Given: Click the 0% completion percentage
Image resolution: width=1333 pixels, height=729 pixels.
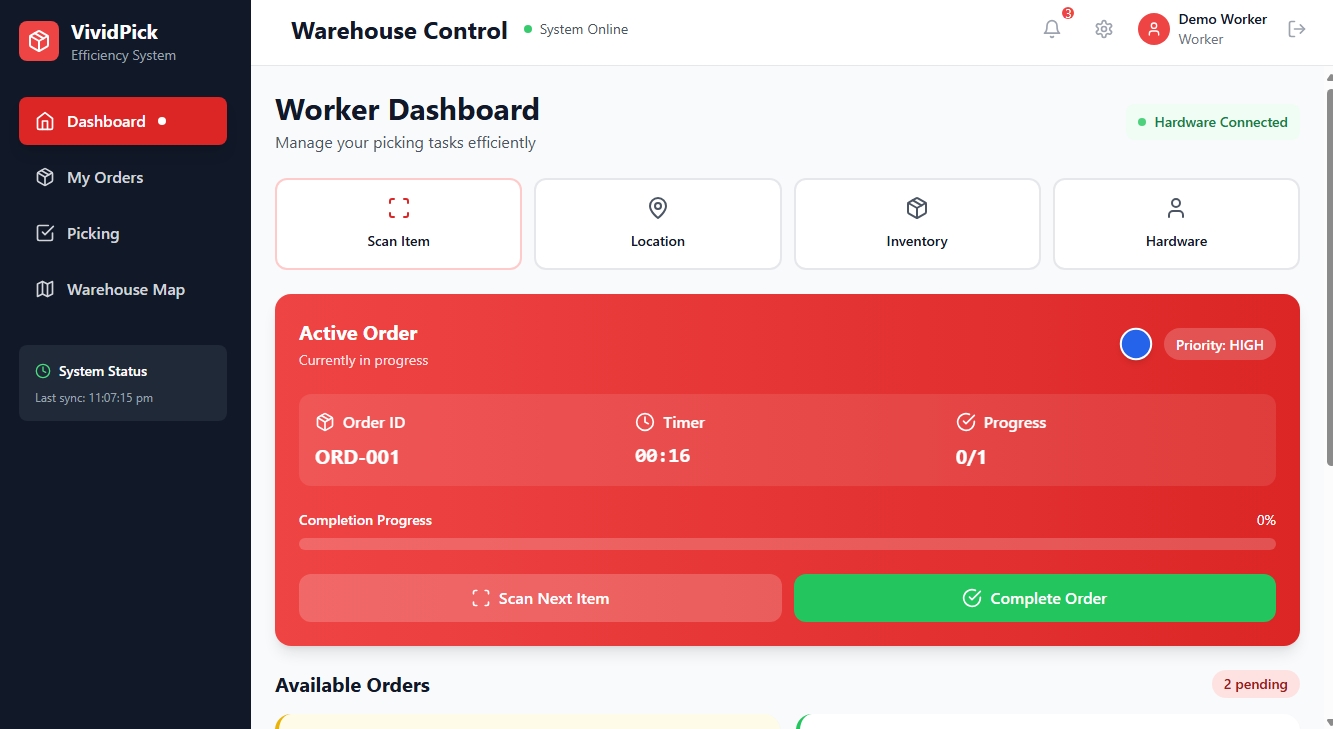Looking at the screenshot, I should (x=1266, y=520).
